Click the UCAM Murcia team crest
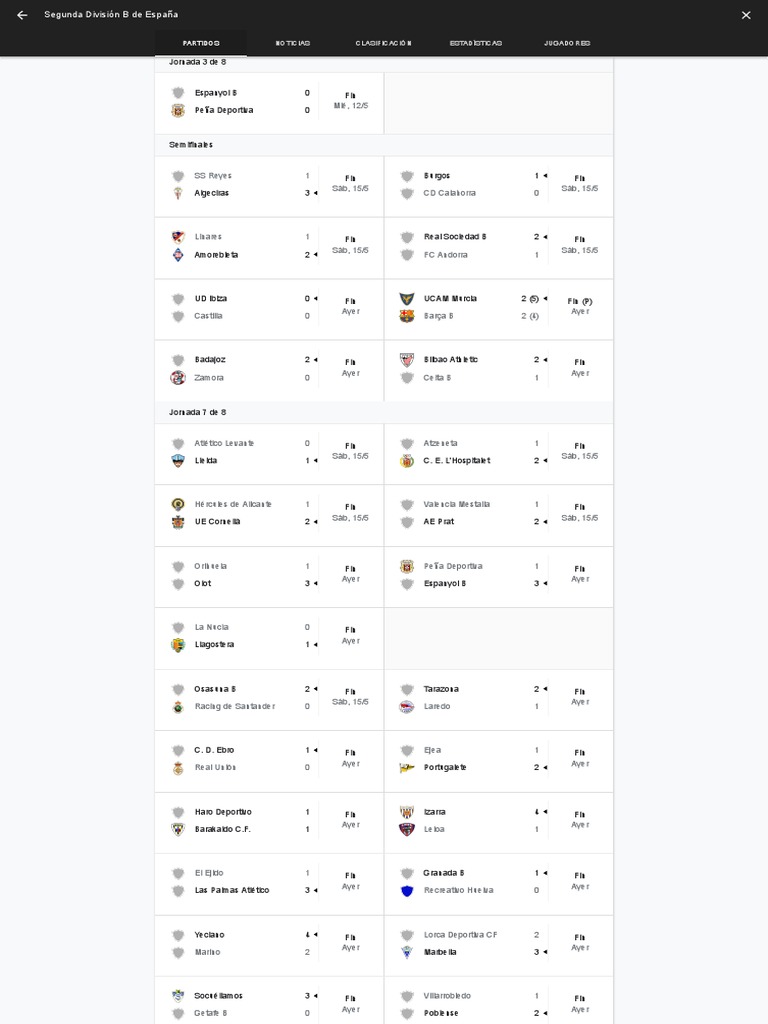Screen dimensions: 768x1024 tap(407, 299)
